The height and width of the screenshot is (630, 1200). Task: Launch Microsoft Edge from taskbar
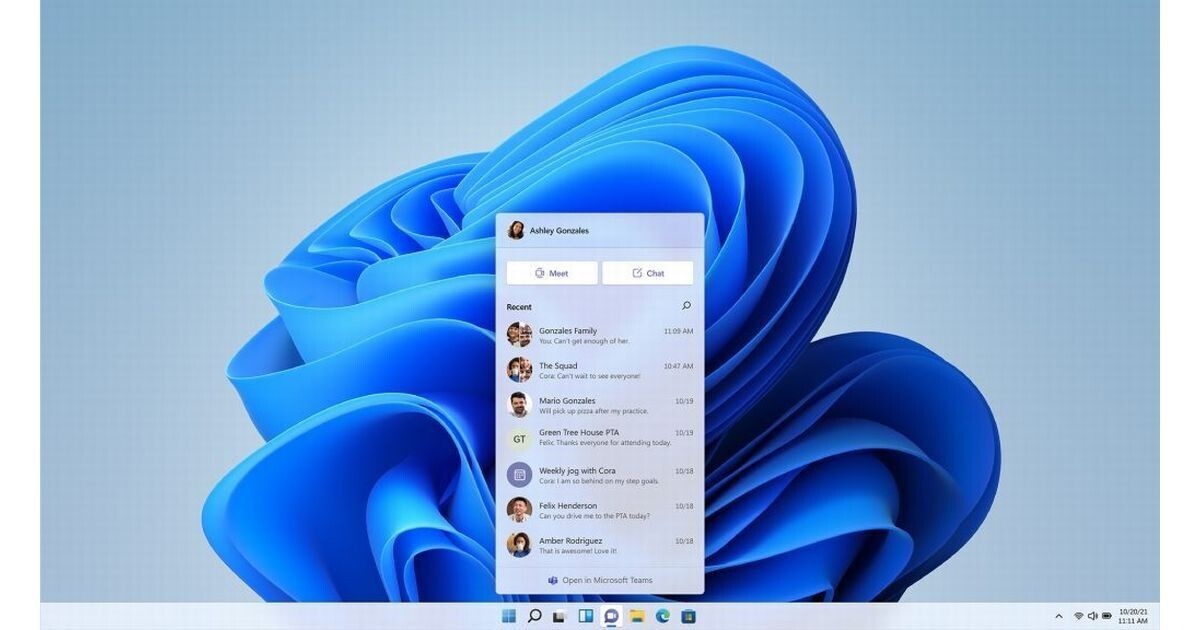tap(662, 616)
